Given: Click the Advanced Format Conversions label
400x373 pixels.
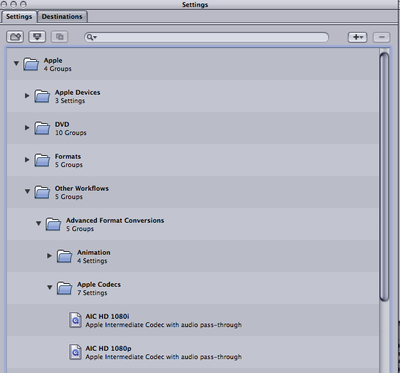Looking at the screenshot, I should pyautogui.click(x=115, y=220).
